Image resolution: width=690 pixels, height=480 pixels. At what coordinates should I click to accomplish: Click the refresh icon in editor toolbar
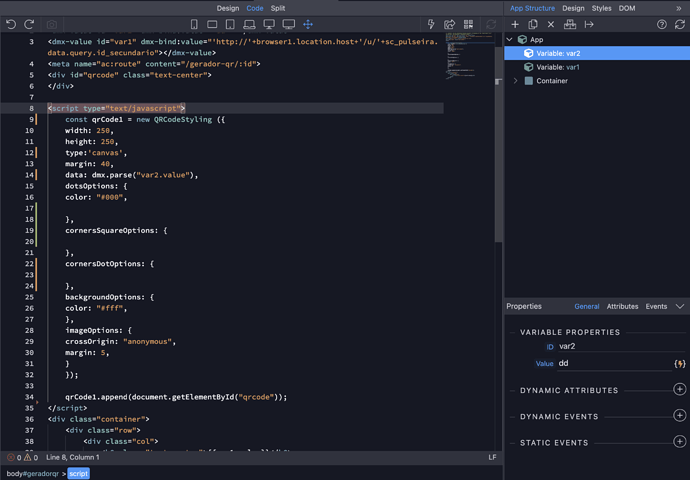[x=491, y=24]
